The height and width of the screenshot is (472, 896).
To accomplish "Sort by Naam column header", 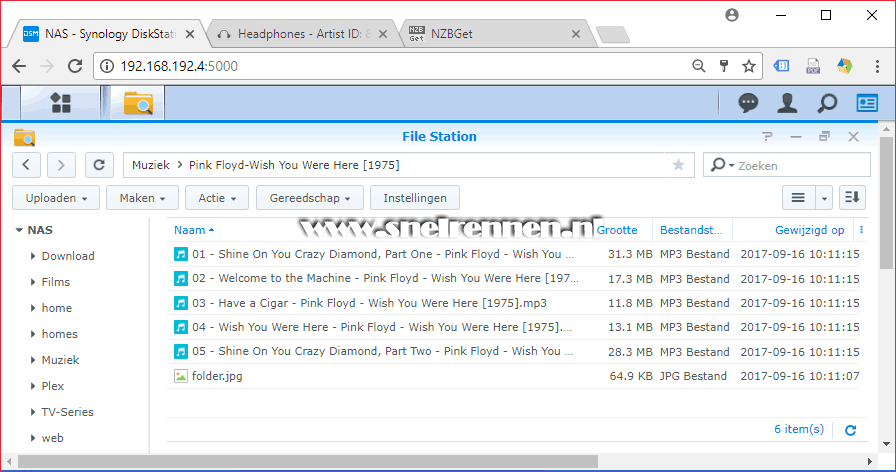I will click(190, 230).
